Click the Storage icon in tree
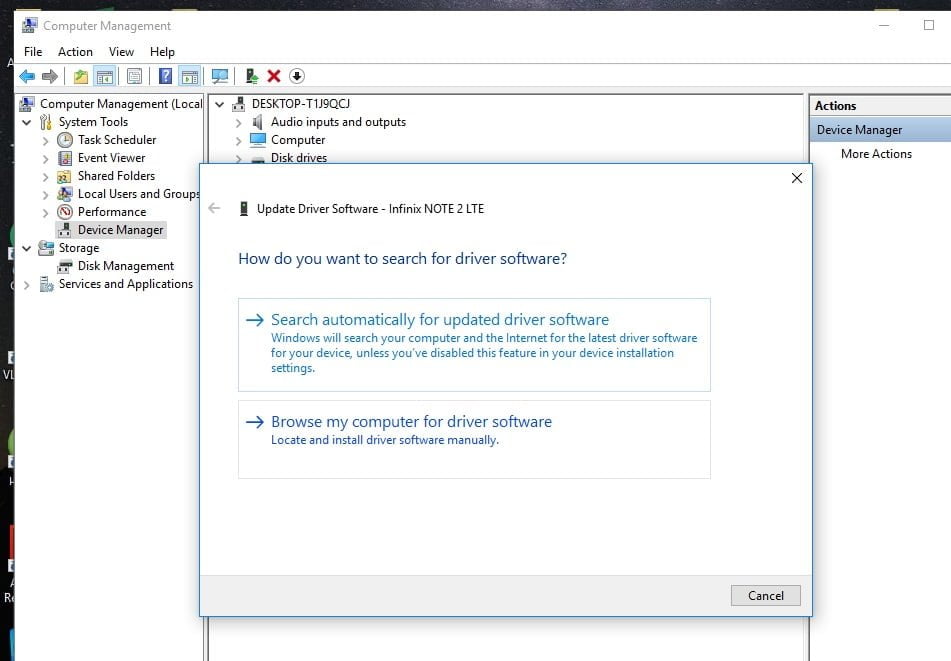Viewport: 951px width, 661px height. 46,248
